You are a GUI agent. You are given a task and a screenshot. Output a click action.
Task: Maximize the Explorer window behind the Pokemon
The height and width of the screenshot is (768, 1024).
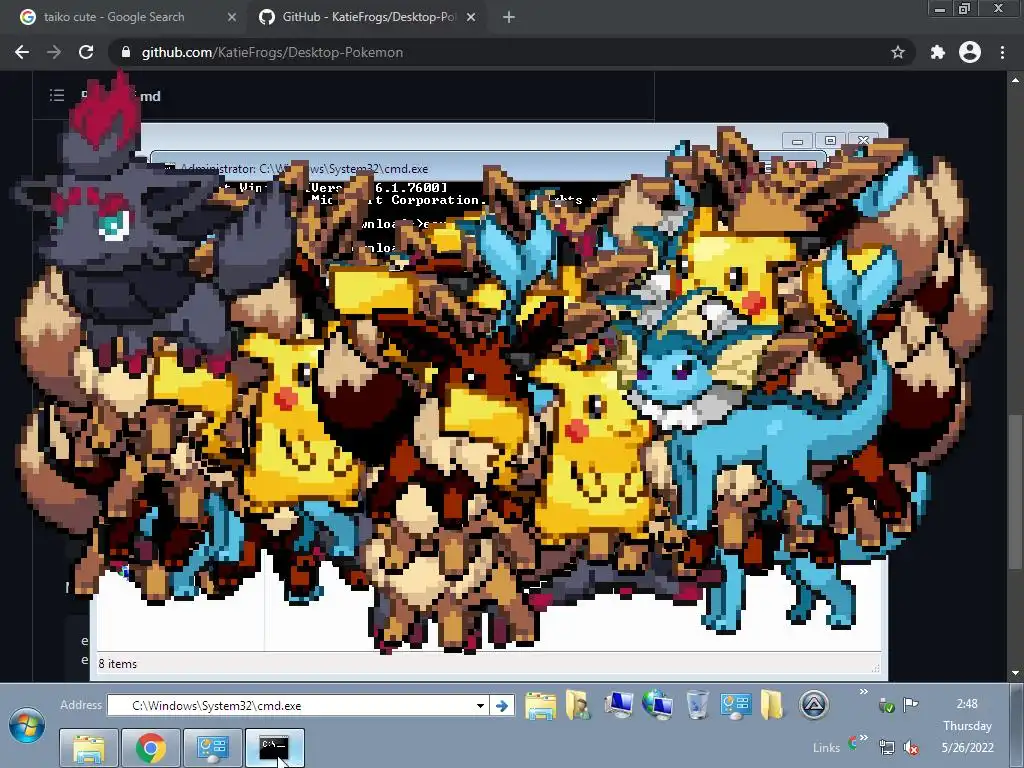click(x=830, y=141)
